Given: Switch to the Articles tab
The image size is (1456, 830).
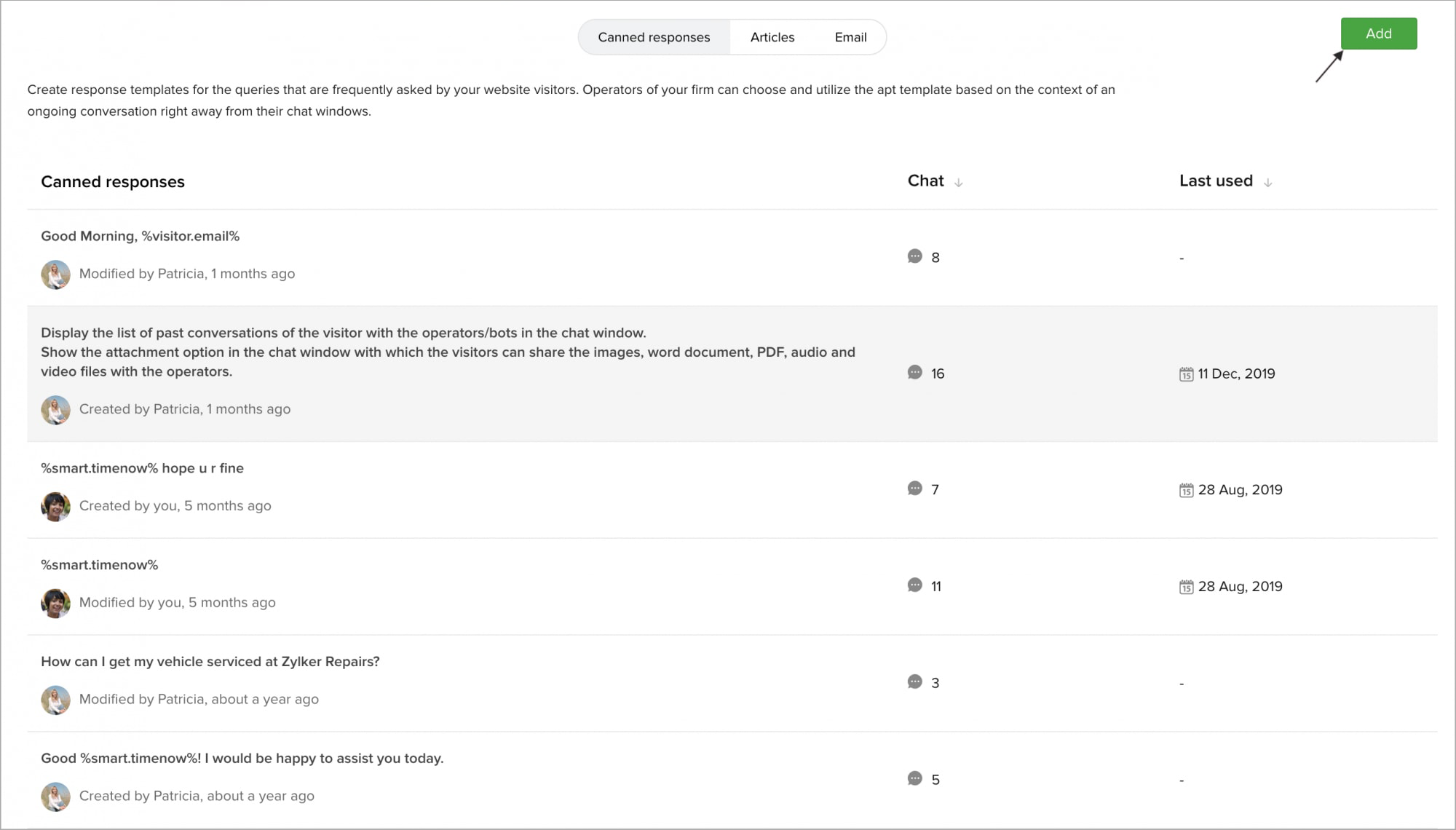Looking at the screenshot, I should coord(772,37).
